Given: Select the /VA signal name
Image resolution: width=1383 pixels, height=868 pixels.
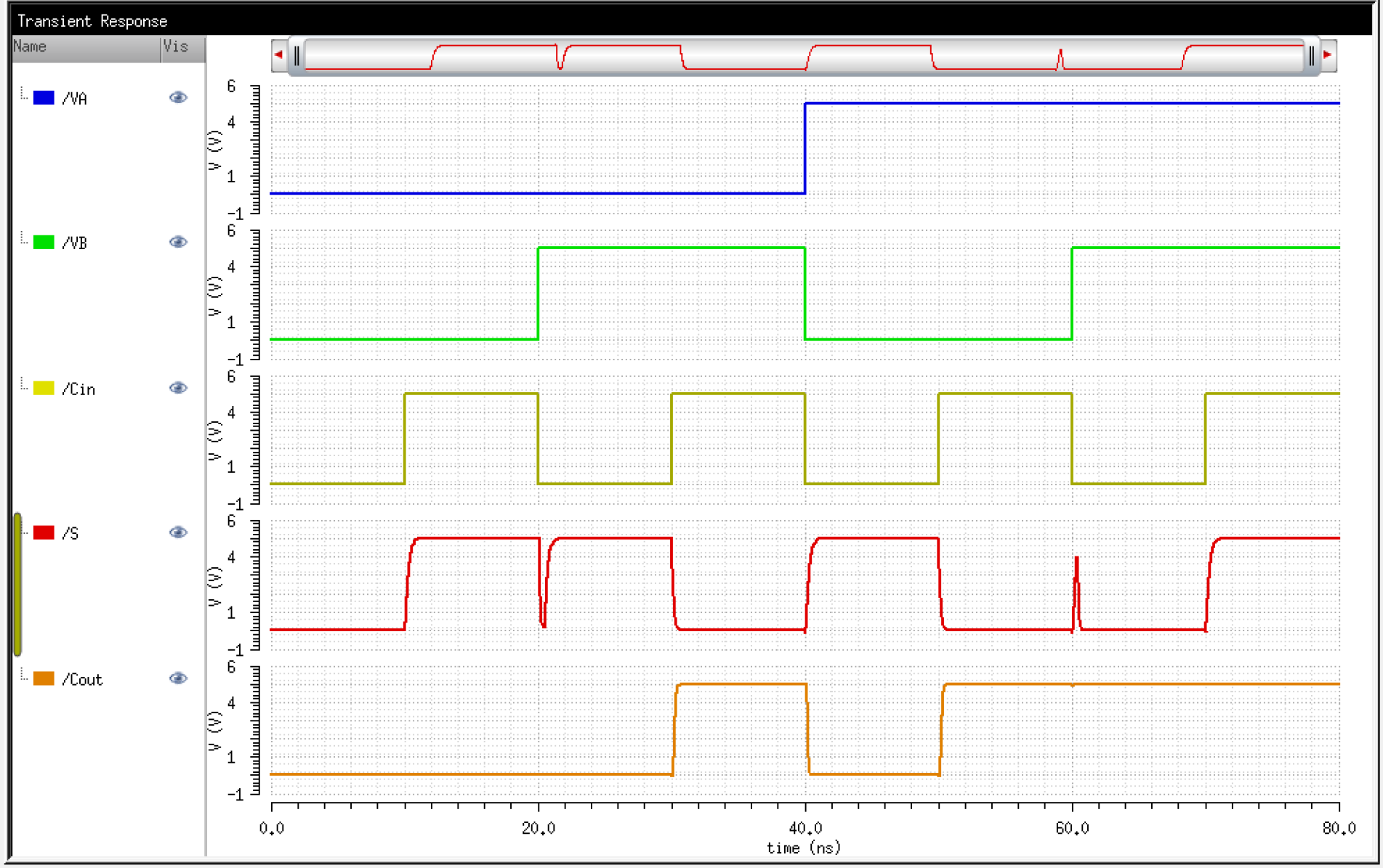Looking at the screenshot, I should click(74, 99).
